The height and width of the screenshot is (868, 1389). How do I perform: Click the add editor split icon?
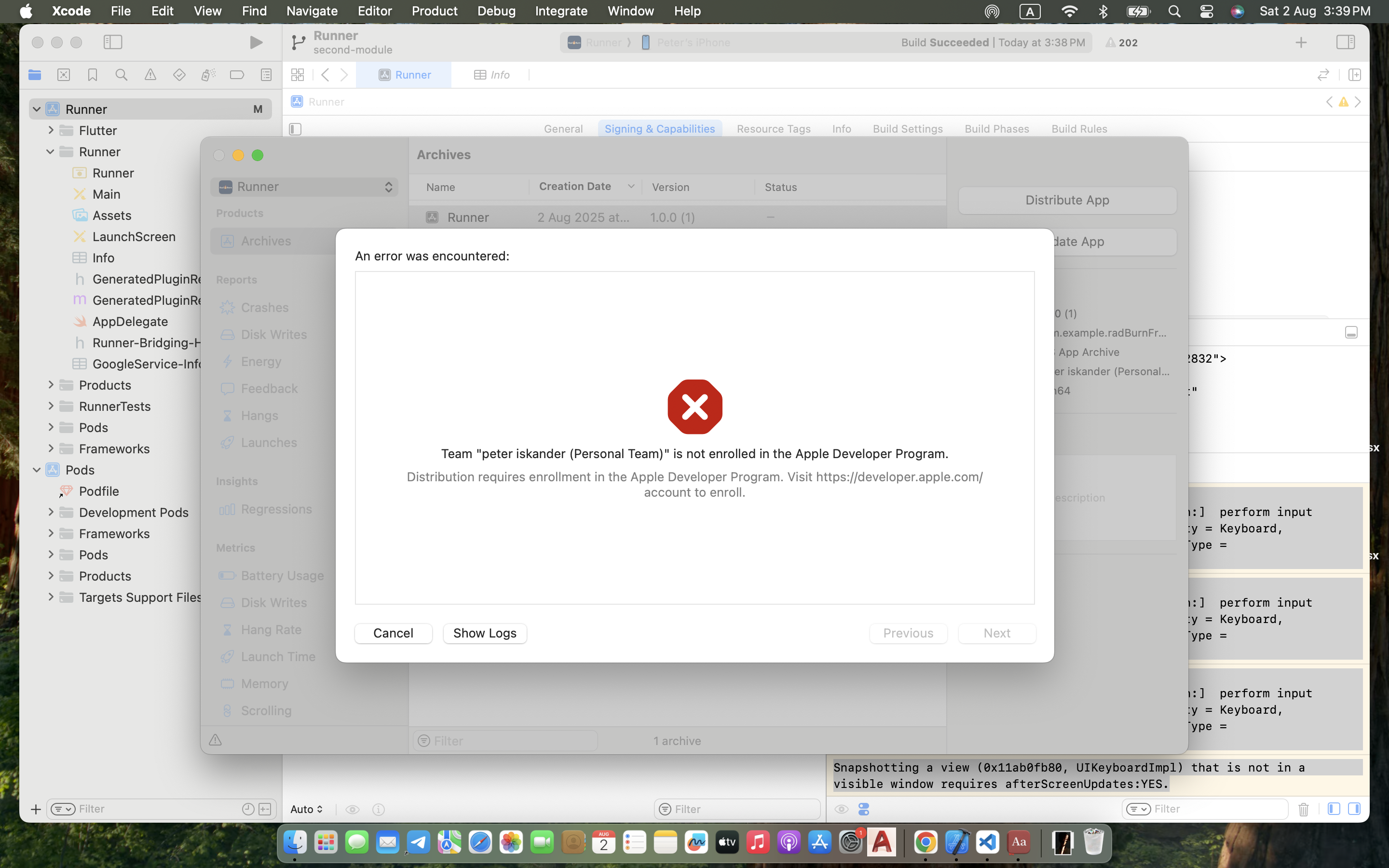point(1355,75)
